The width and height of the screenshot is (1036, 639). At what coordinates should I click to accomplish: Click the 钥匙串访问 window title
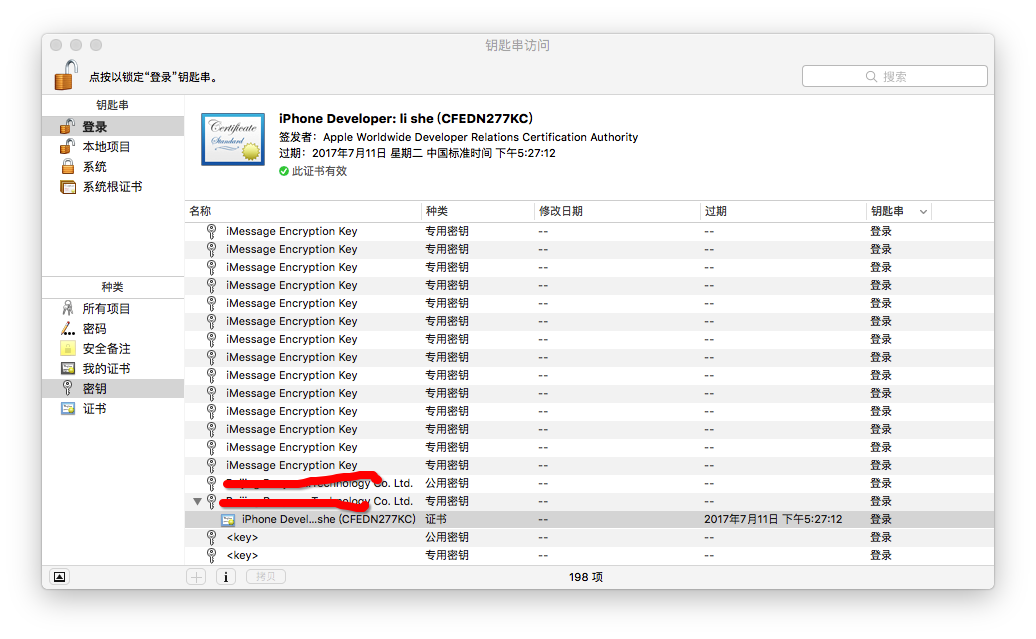517,45
